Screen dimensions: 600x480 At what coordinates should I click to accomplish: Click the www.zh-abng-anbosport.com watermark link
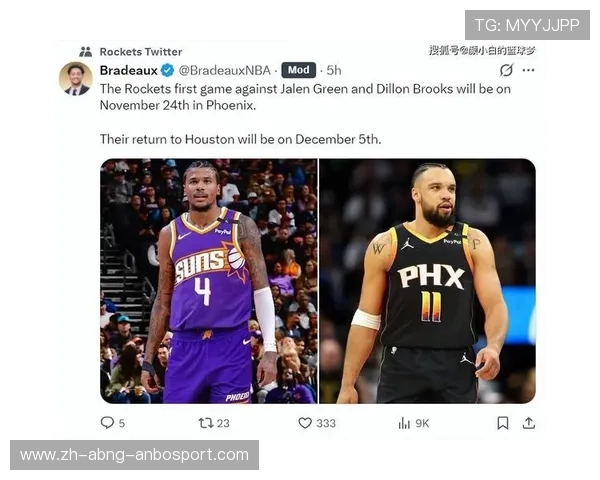pyautogui.click(x=134, y=455)
